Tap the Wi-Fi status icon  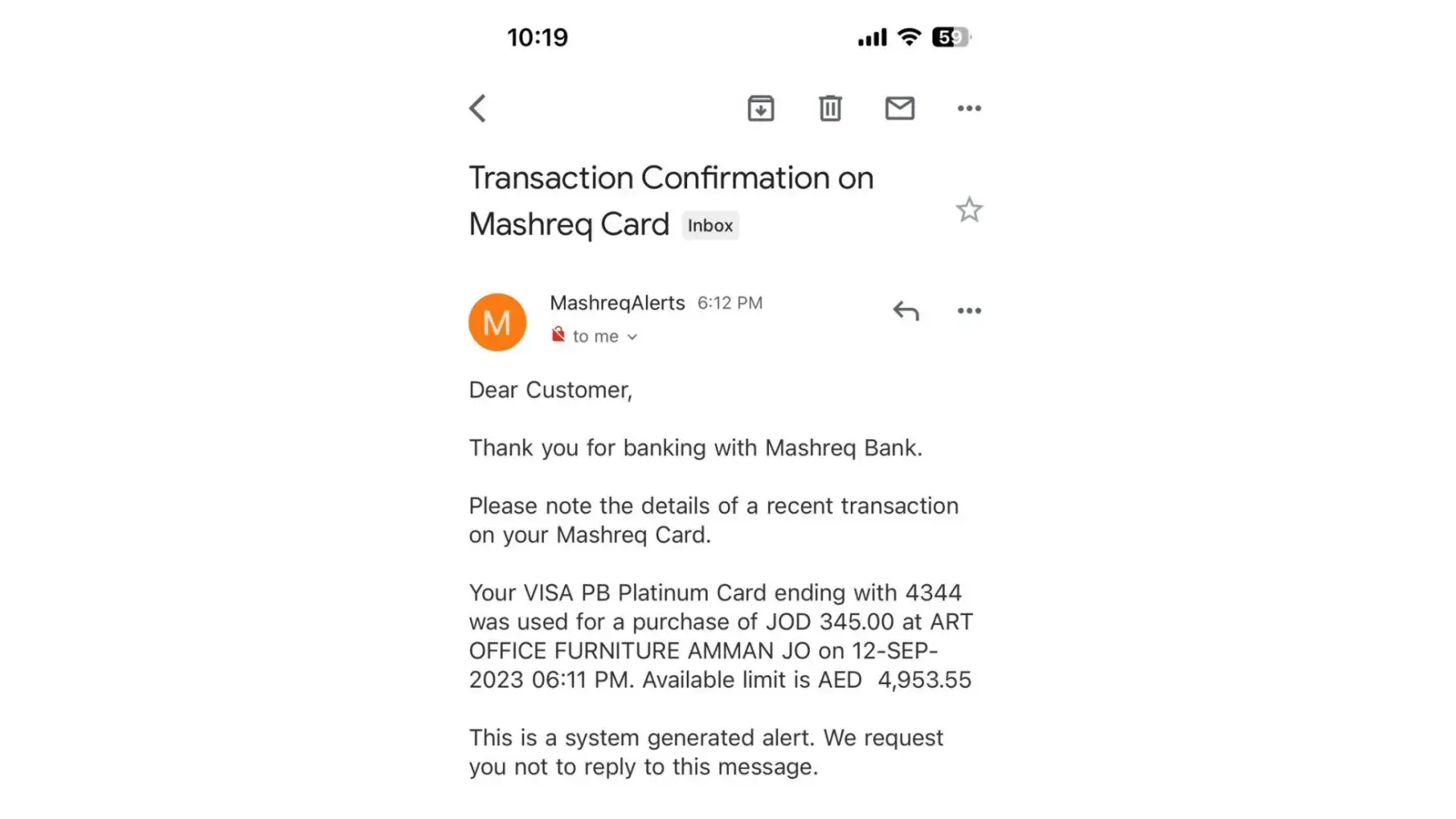[909, 37]
